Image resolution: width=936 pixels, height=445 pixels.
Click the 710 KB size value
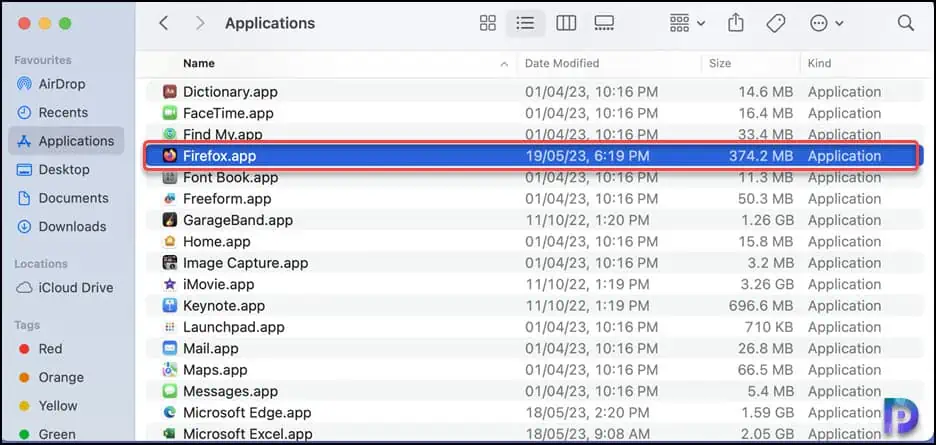tap(769, 327)
